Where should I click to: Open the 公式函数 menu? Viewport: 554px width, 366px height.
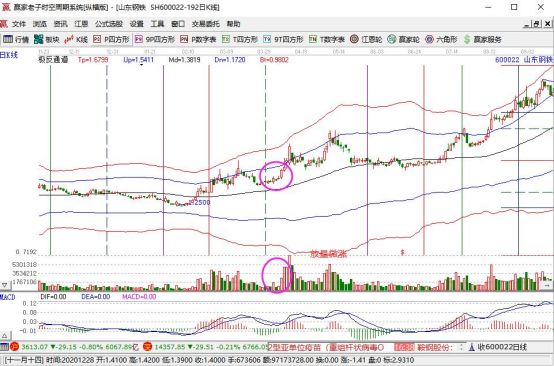(x=109, y=24)
